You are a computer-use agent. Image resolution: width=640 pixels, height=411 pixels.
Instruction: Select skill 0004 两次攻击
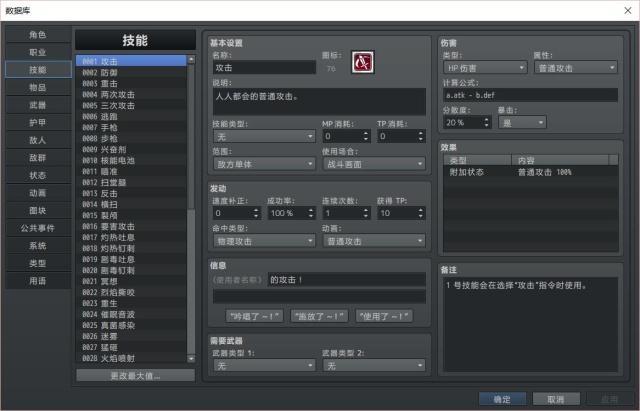tap(131, 95)
